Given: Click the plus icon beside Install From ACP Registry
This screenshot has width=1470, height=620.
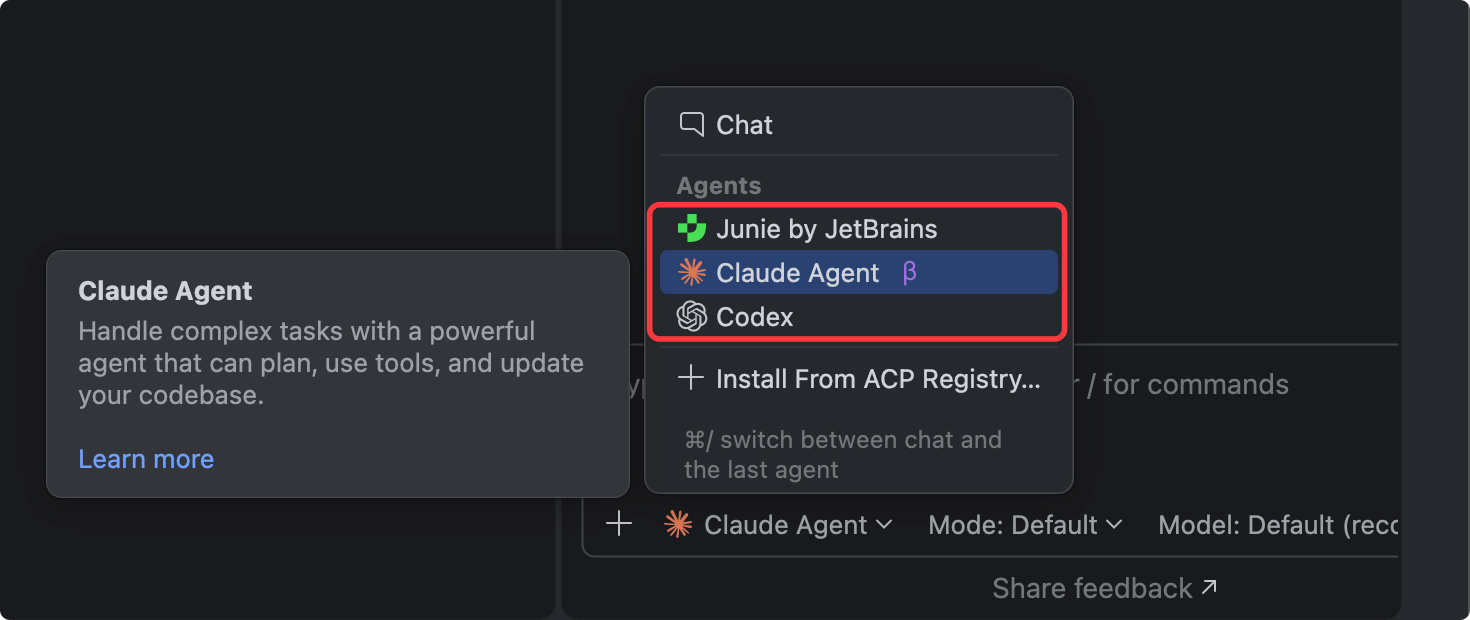Looking at the screenshot, I should tap(691, 379).
